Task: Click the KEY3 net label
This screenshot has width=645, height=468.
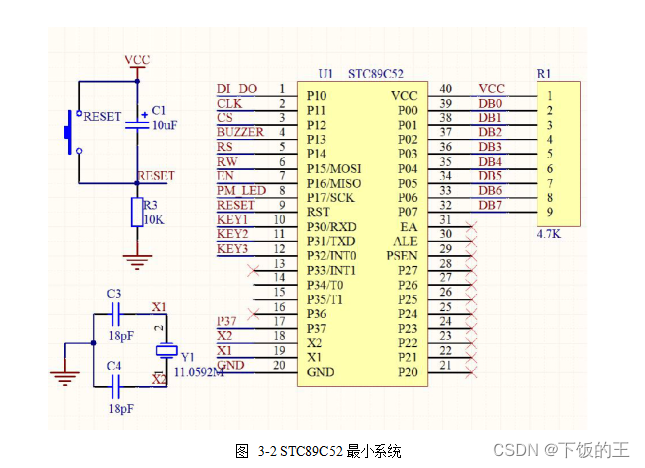Action: coord(232,249)
